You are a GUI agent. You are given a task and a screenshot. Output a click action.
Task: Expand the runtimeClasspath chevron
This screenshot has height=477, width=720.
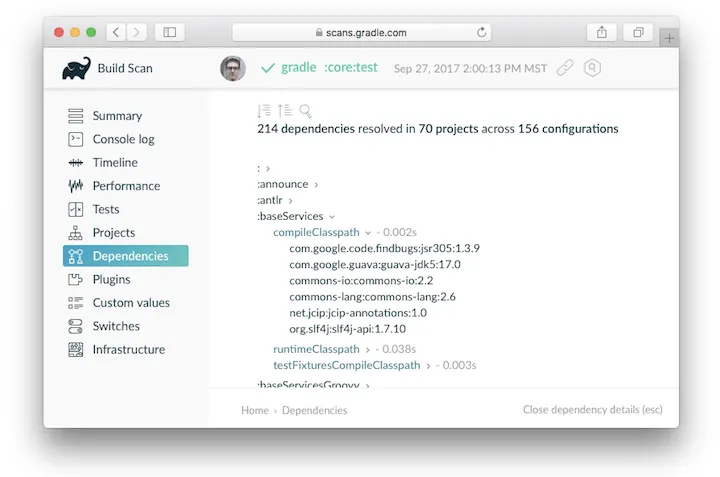click(x=367, y=350)
